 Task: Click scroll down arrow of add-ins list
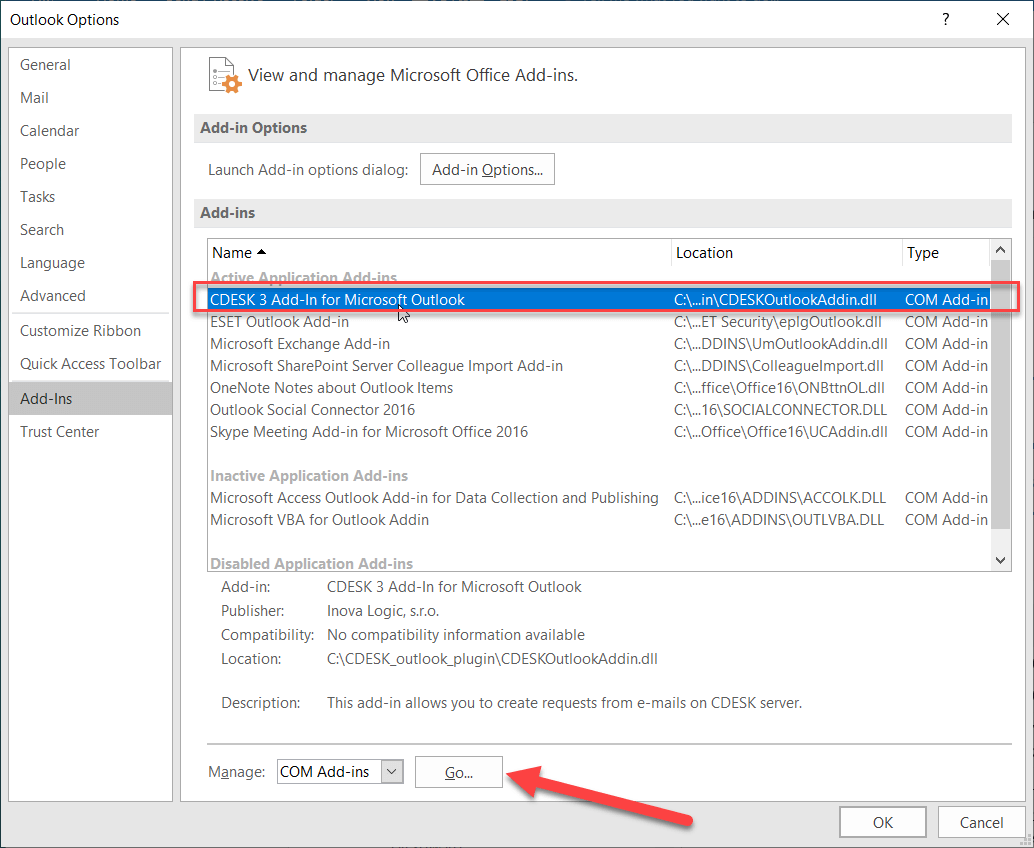1000,560
